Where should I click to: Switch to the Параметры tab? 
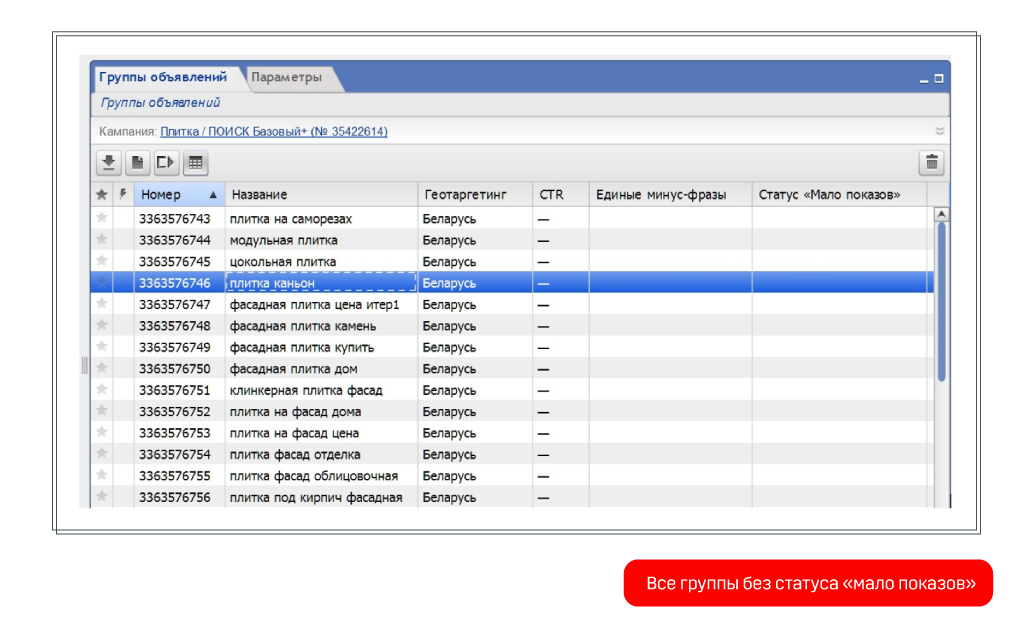click(x=287, y=78)
